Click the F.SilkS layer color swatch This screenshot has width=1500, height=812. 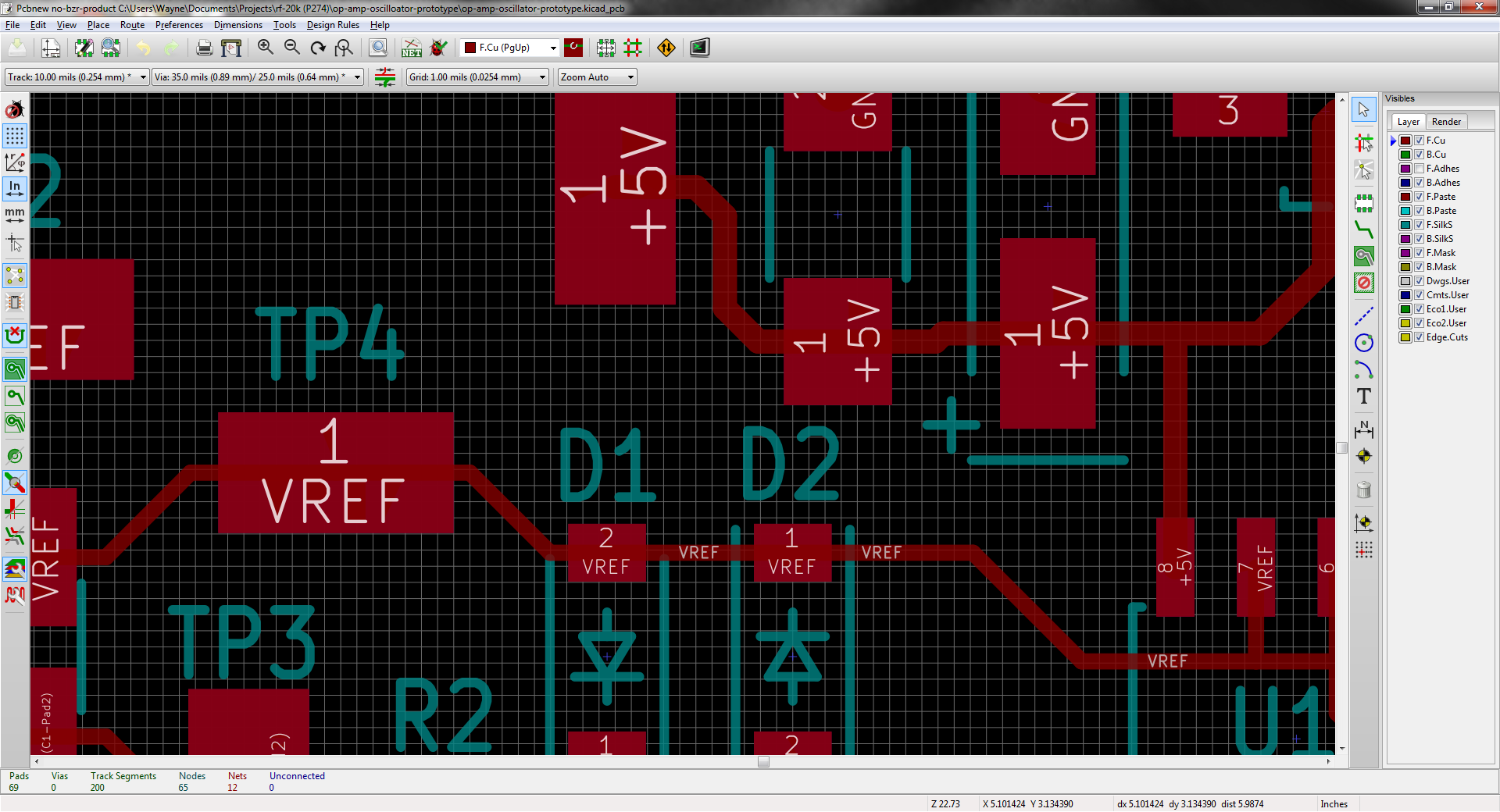(x=1405, y=225)
